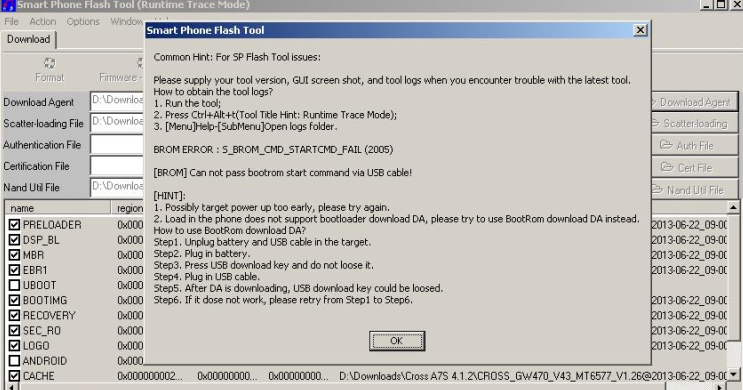The width and height of the screenshot is (743, 390).
Task: Enable the UBOOT checkbox
Action: (x=14, y=285)
